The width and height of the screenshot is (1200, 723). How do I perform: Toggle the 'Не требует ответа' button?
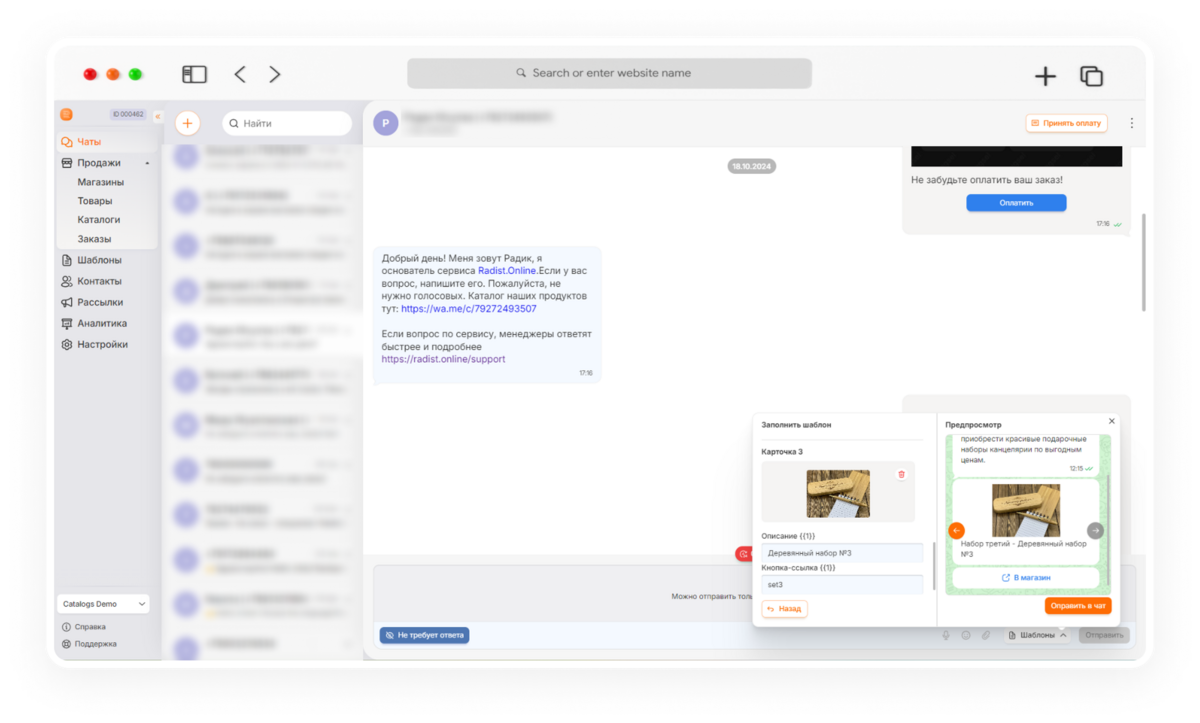coord(424,635)
